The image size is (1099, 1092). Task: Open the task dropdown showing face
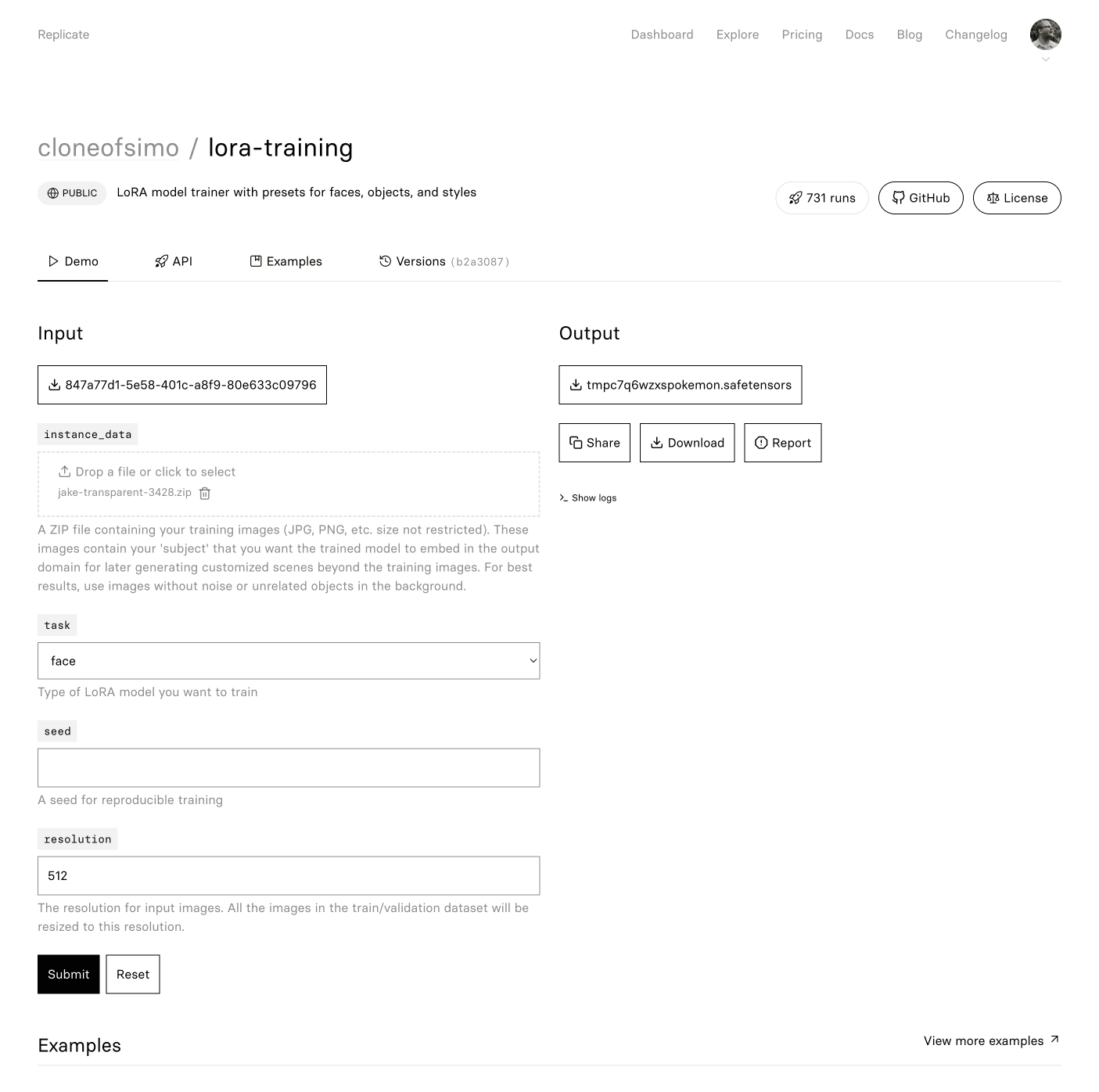pos(289,661)
